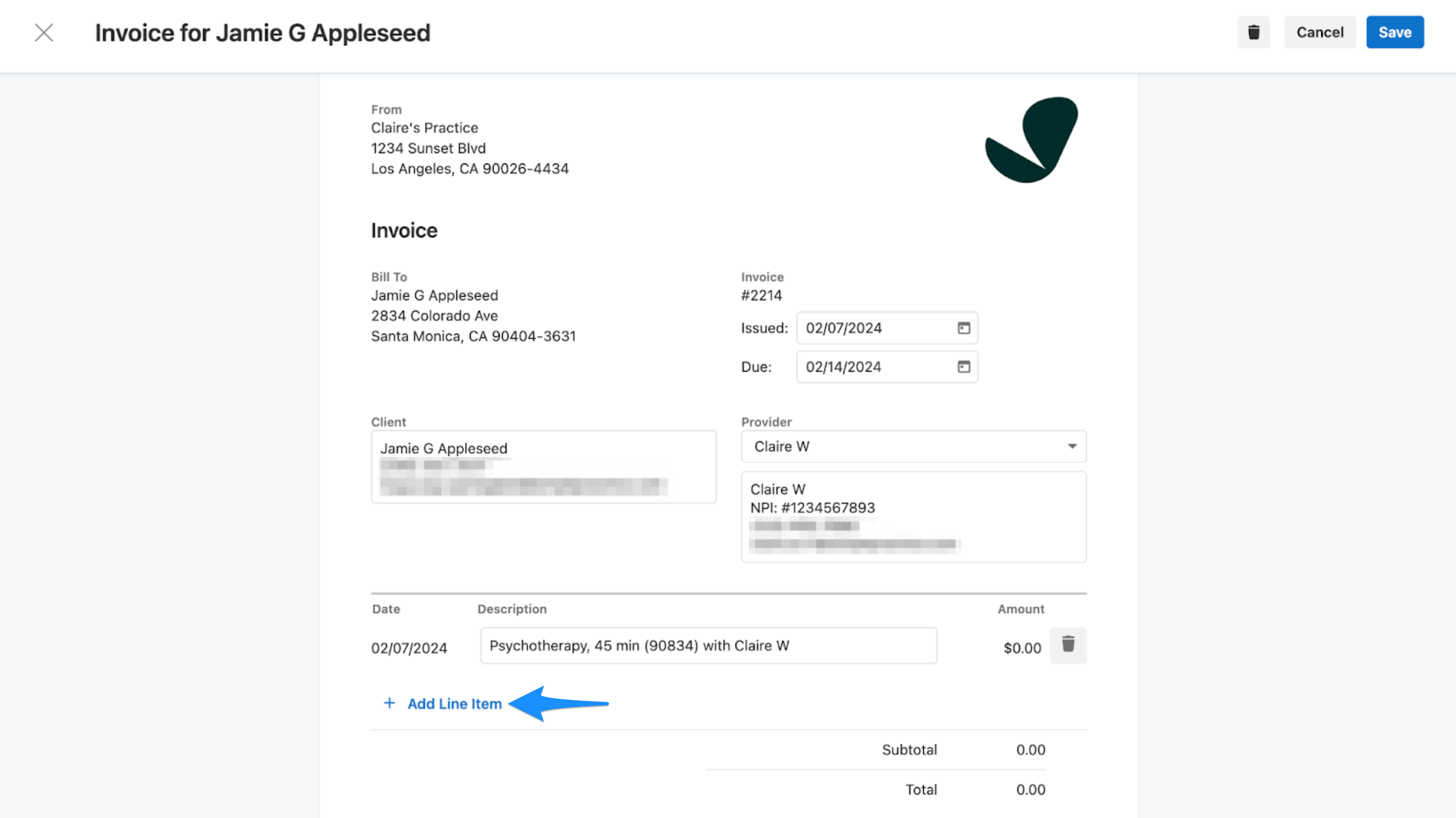Open calendar picker for Issued date
The height and width of the screenshot is (818, 1456).
pyautogui.click(x=963, y=328)
